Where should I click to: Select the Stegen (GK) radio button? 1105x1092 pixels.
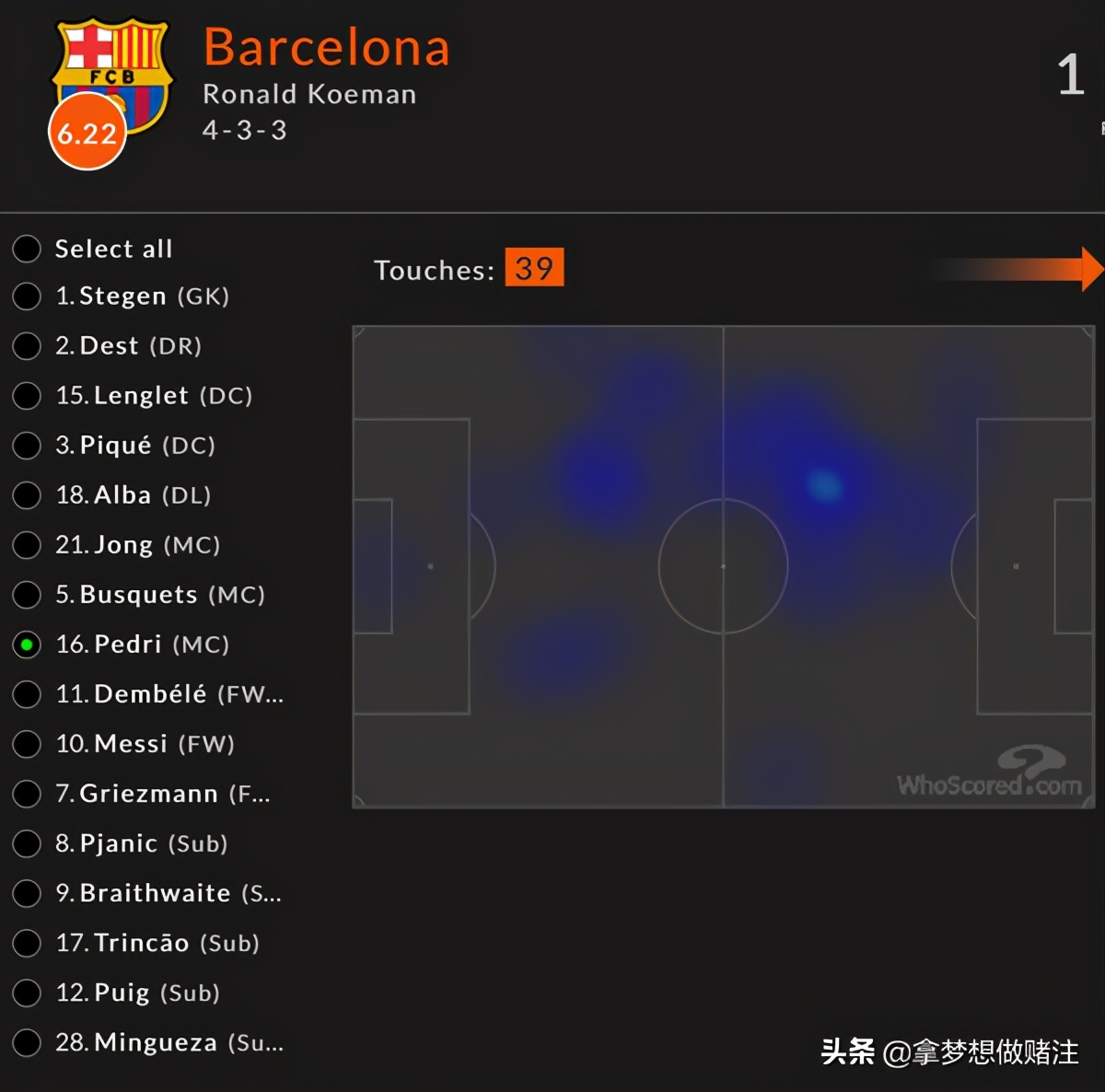(27, 296)
